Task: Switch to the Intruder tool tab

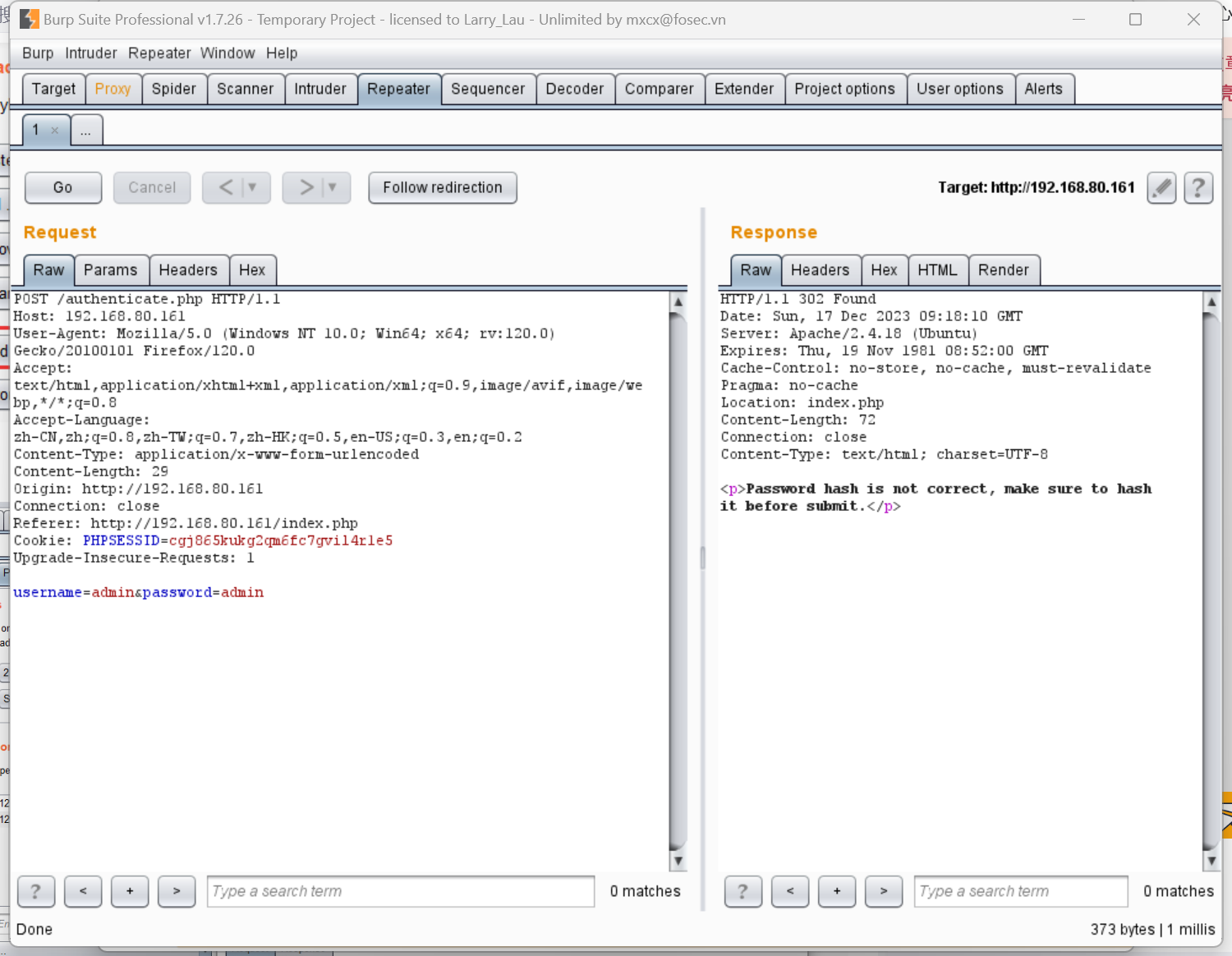Action: [x=320, y=89]
